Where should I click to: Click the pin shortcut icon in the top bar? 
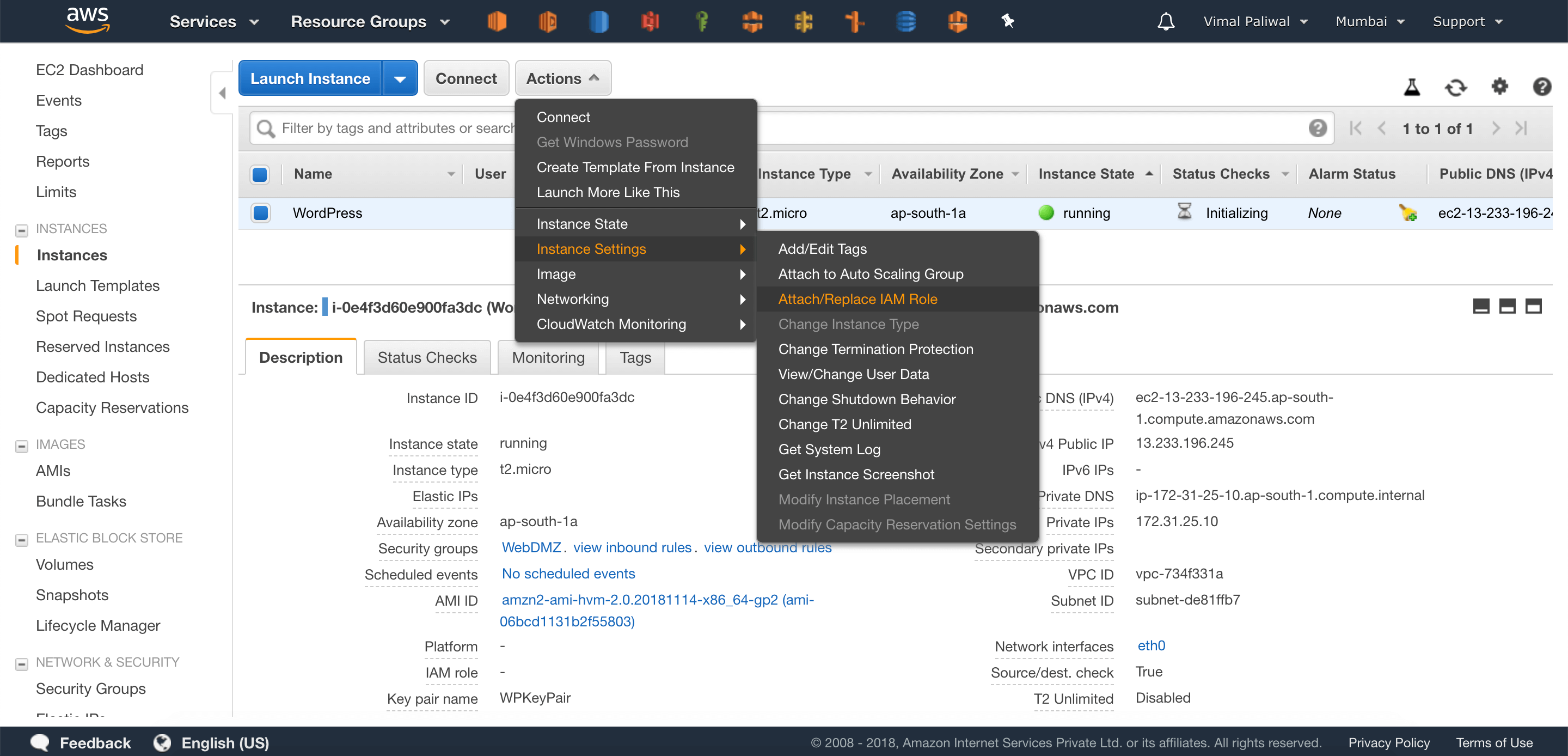coord(1008,21)
